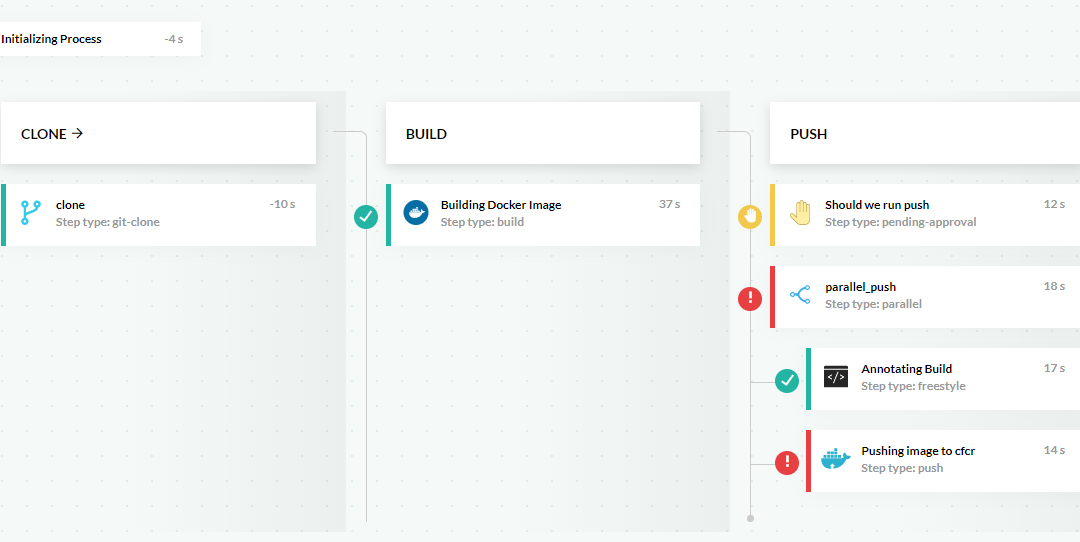This screenshot has width=1080, height=542.
Task: Expand the CLONE stage via its arrow
Action: click(x=78, y=133)
